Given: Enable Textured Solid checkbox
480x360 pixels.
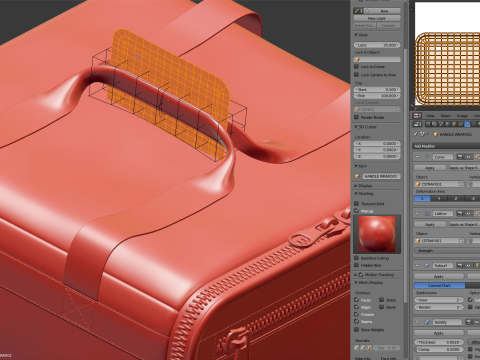Looking at the screenshot, I should coord(356,203).
